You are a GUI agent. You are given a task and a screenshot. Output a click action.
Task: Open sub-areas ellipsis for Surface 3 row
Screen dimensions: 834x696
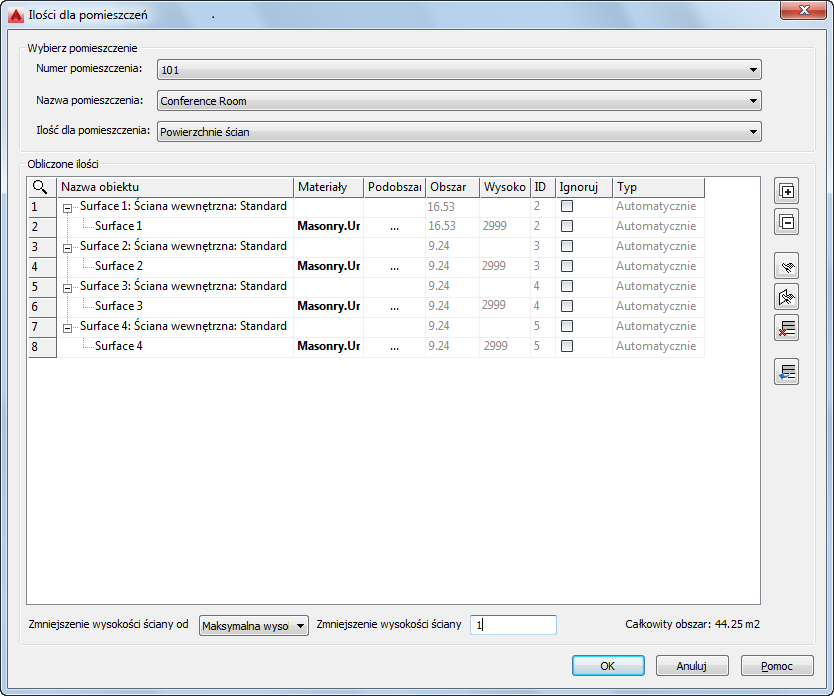[x=394, y=307]
